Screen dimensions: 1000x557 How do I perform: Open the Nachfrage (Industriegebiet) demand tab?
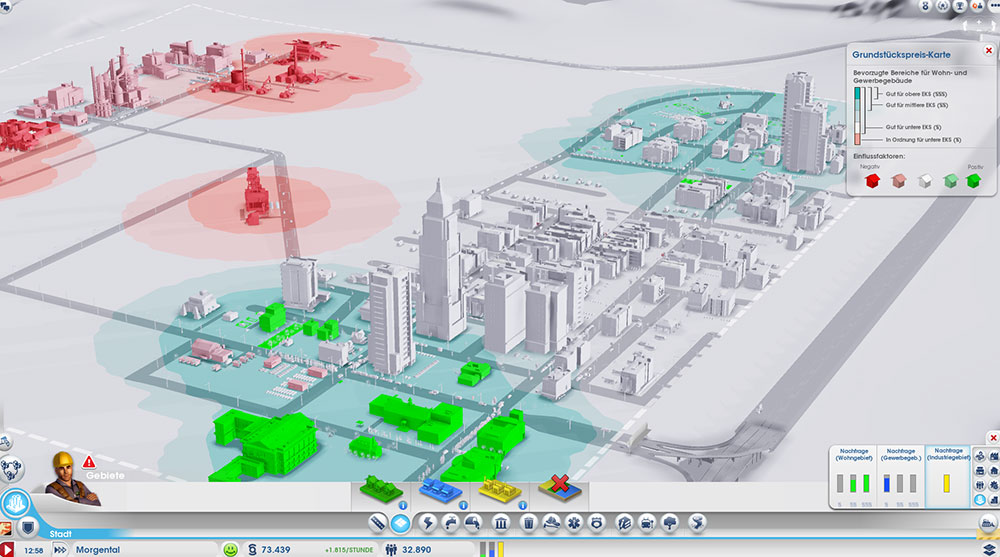click(948, 477)
